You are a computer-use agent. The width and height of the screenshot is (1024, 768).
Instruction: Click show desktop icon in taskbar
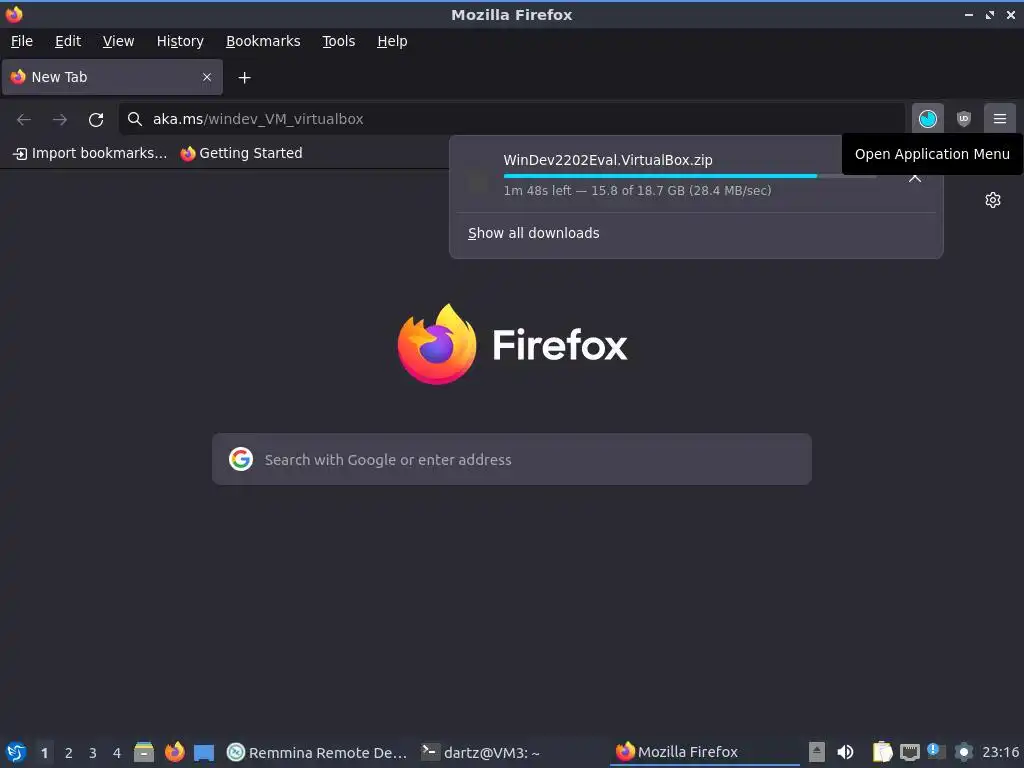click(204, 752)
